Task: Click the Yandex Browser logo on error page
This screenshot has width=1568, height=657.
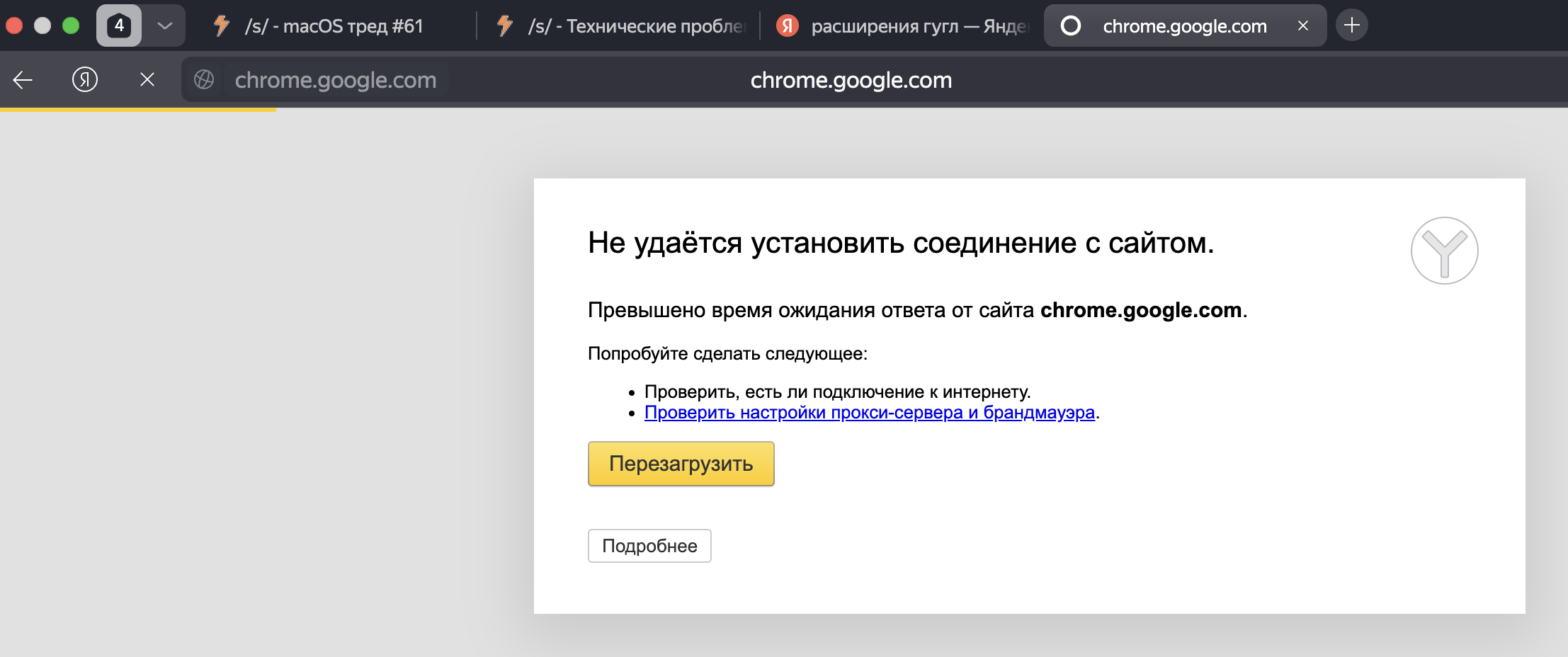Action: 1444,251
